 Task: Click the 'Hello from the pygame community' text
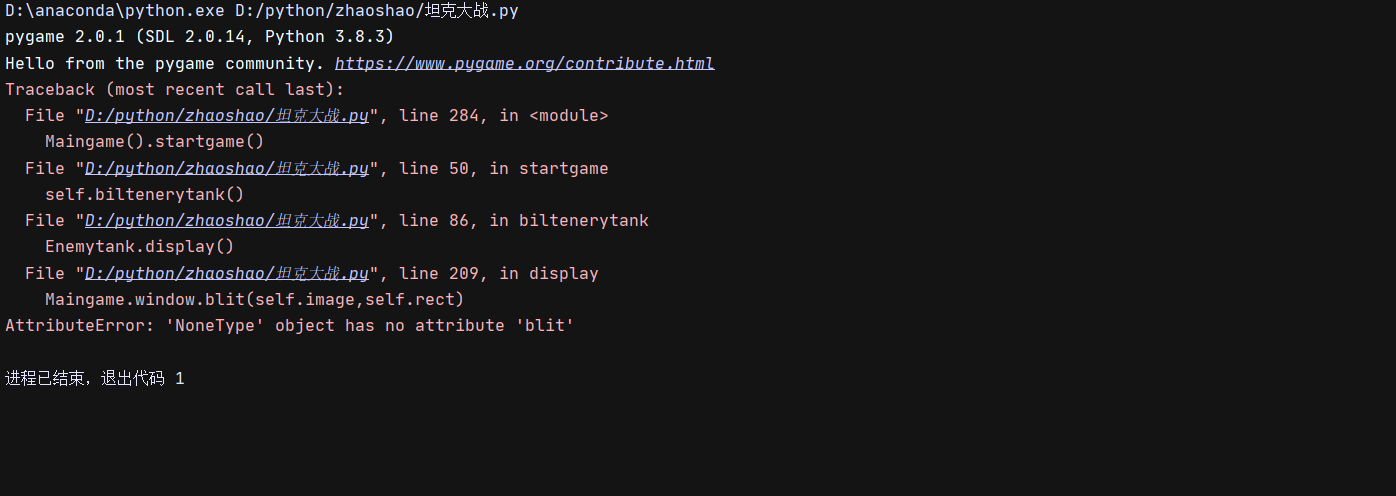tap(165, 63)
